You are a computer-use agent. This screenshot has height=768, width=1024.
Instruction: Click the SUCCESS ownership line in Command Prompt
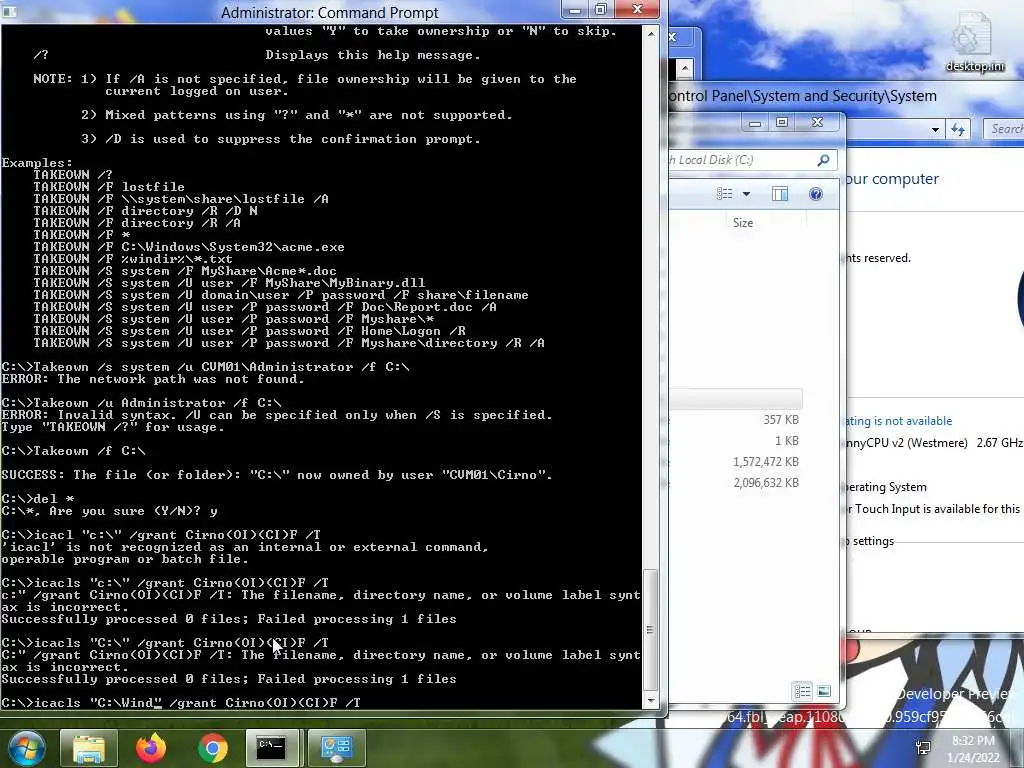coord(277,475)
